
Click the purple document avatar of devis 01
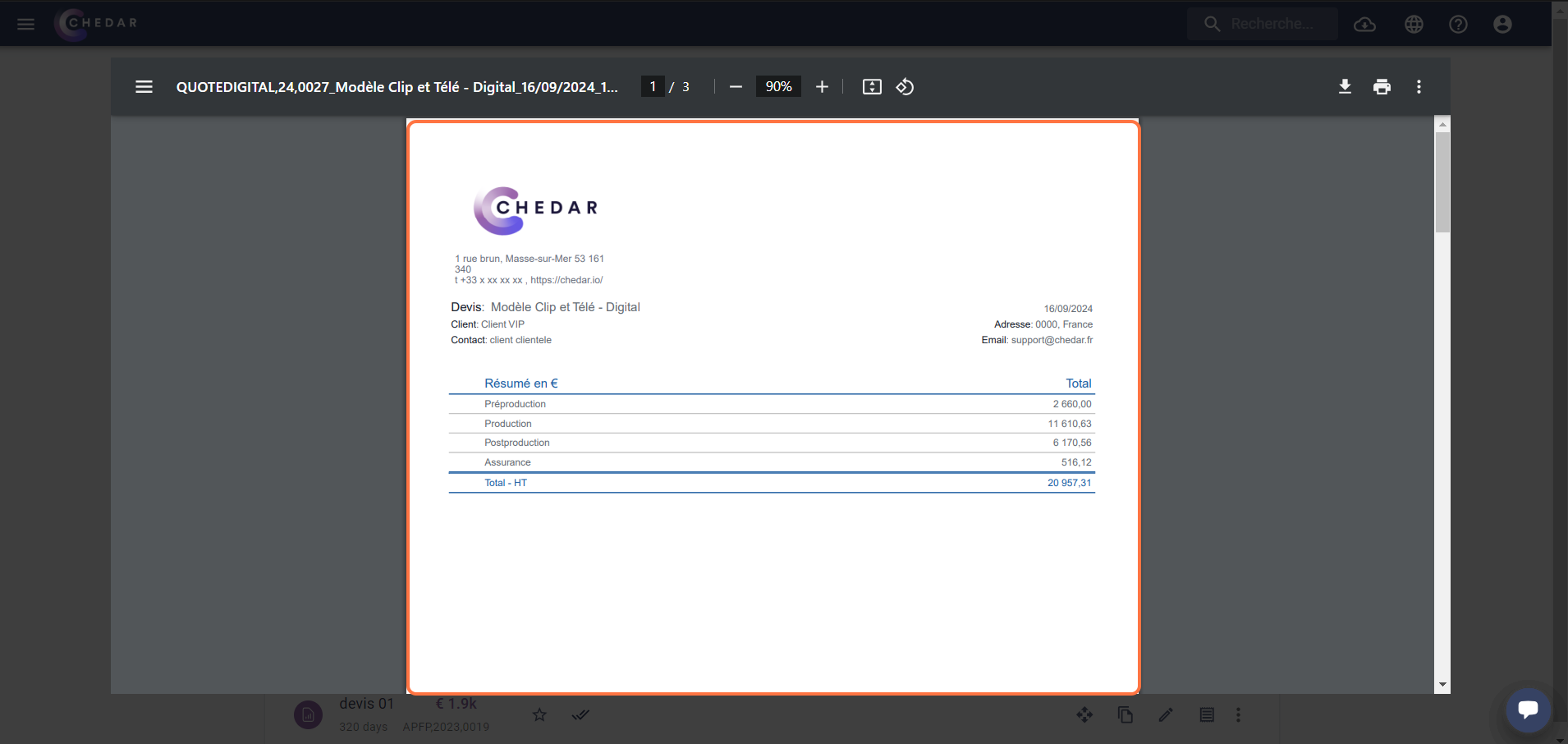308,714
